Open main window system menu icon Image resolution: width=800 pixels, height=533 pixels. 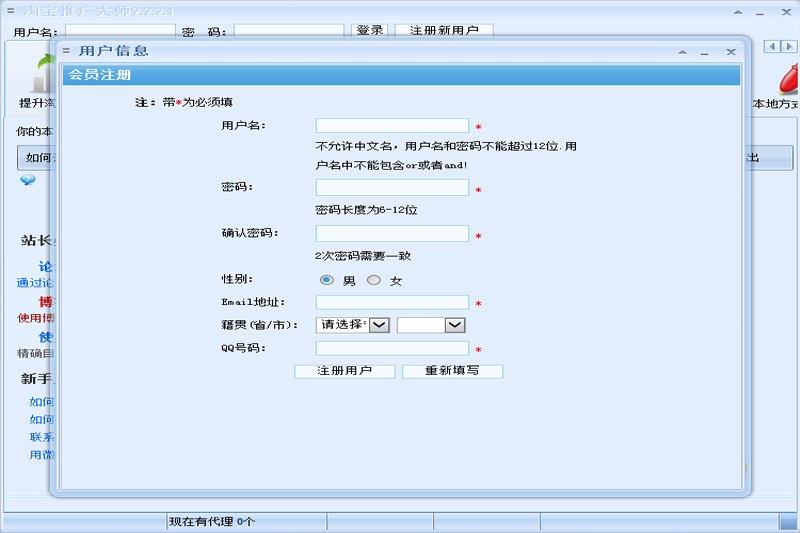[11, 10]
